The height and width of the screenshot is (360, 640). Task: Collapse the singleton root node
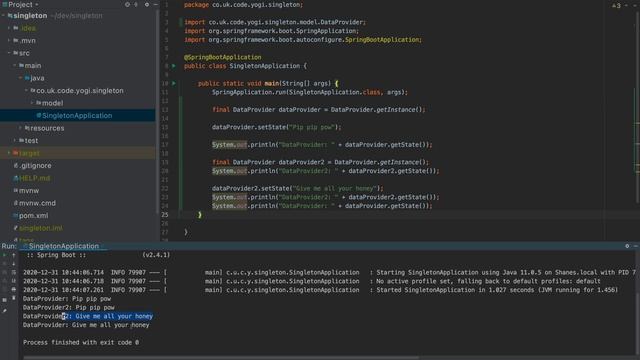tap(3, 16)
